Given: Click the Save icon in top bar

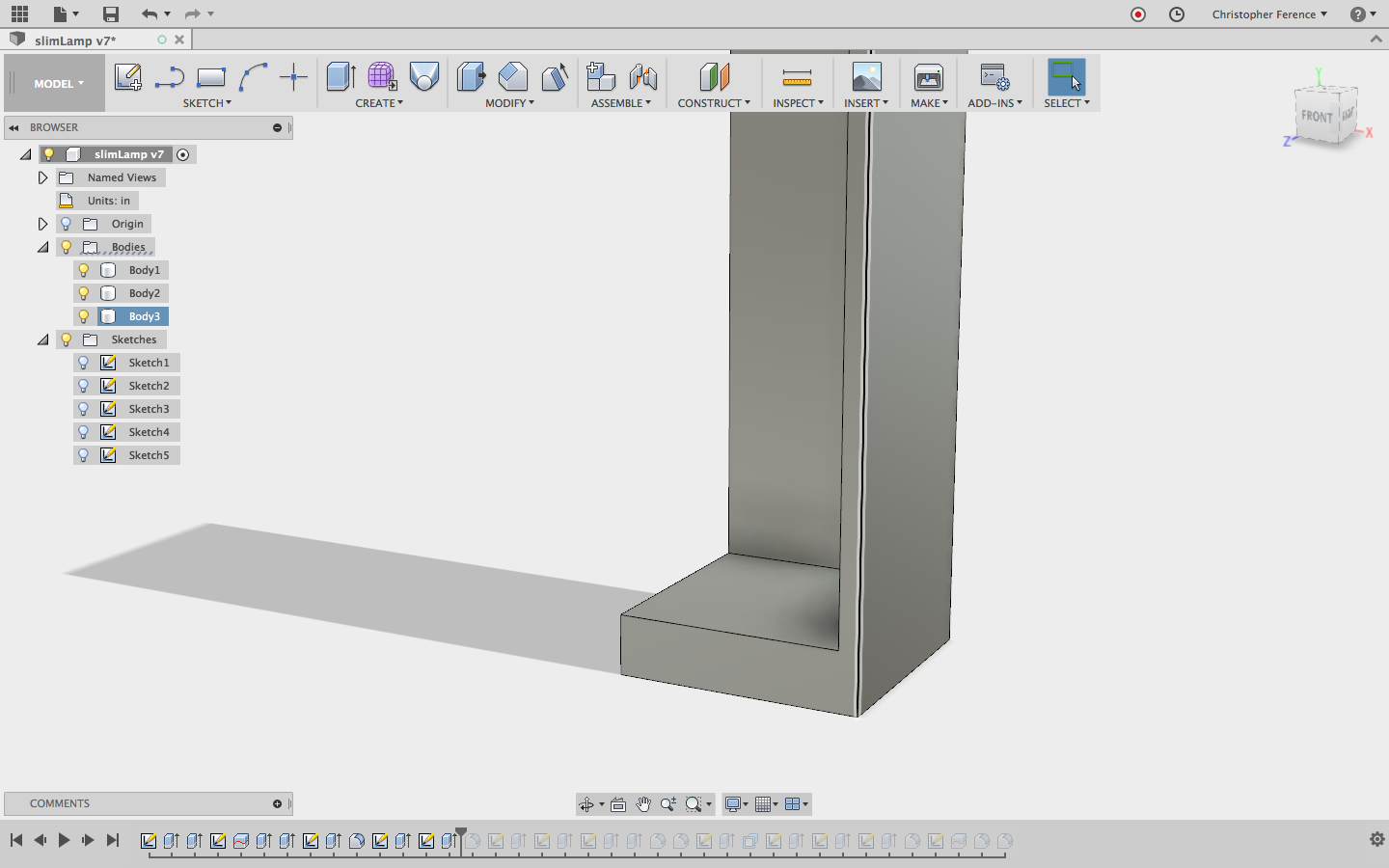Looking at the screenshot, I should (x=111, y=14).
